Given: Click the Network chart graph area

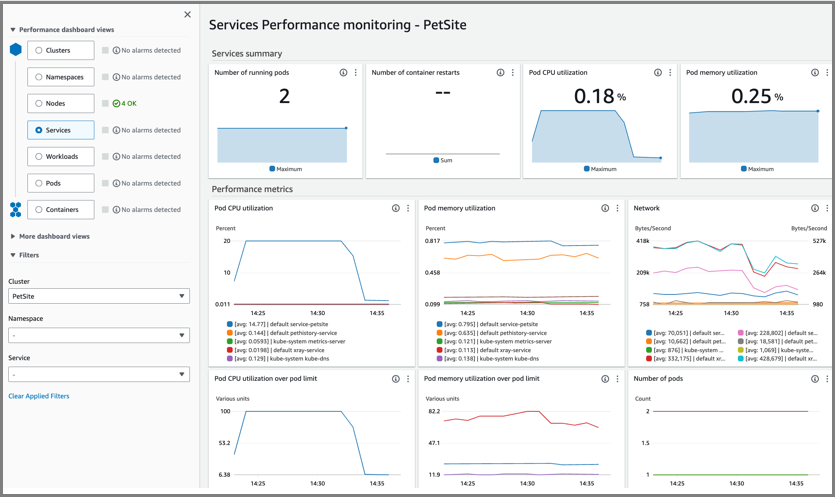Looking at the screenshot, I should point(731,272).
